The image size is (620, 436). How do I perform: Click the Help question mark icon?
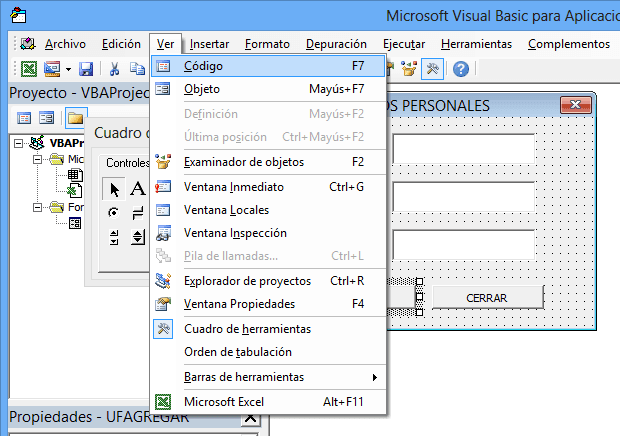point(461,69)
